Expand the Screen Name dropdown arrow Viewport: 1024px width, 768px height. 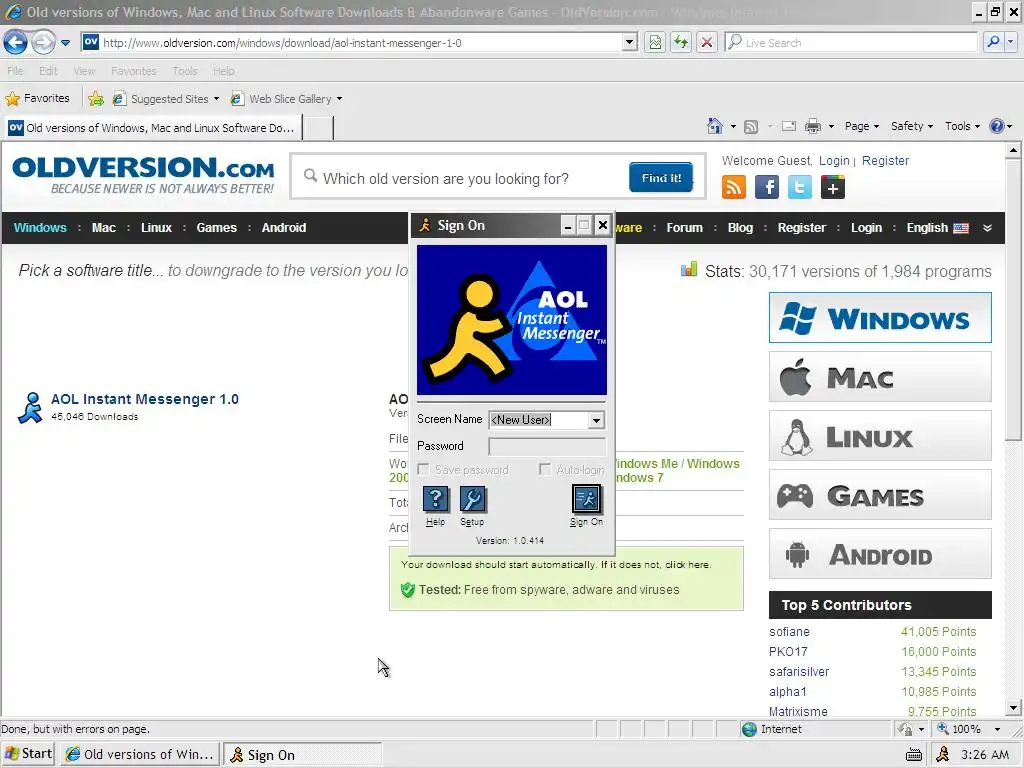[x=596, y=421]
